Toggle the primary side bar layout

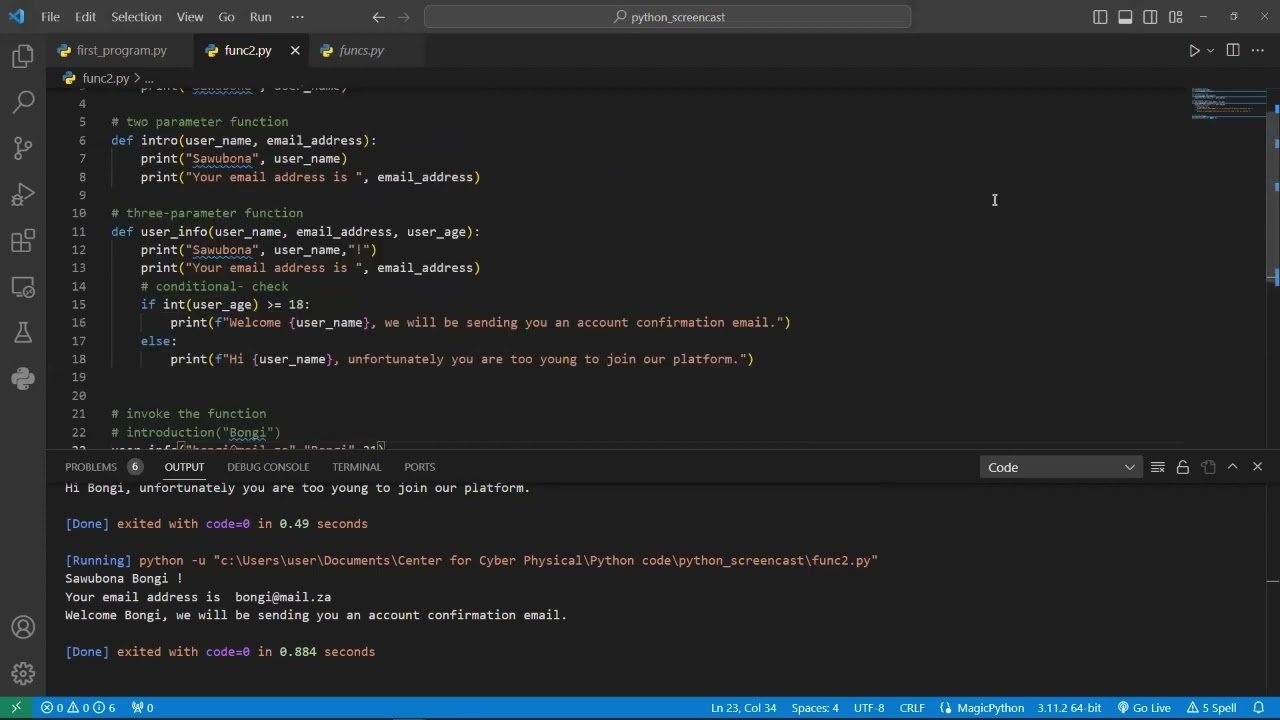(x=1100, y=17)
